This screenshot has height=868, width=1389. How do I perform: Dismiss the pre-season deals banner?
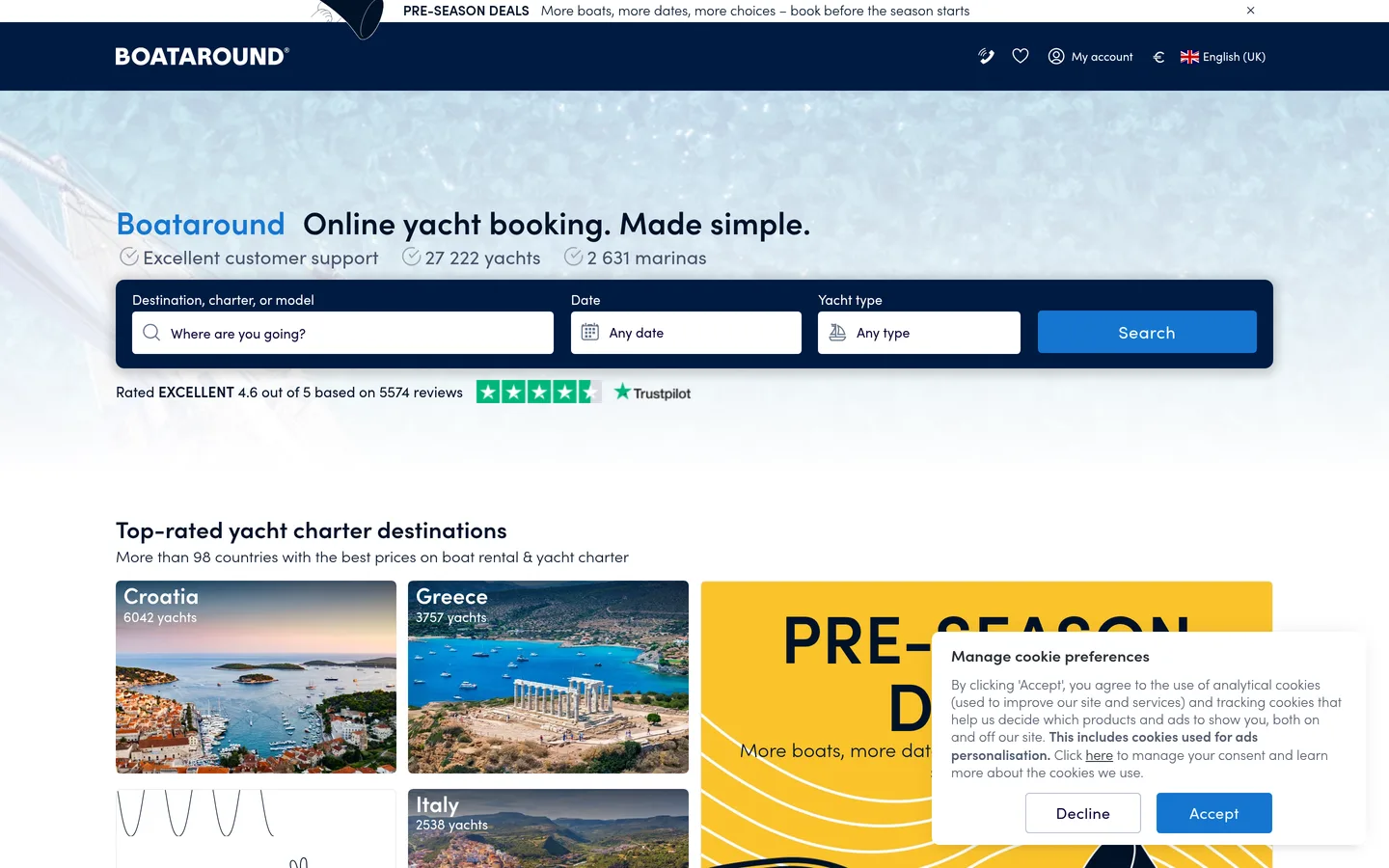(1251, 11)
